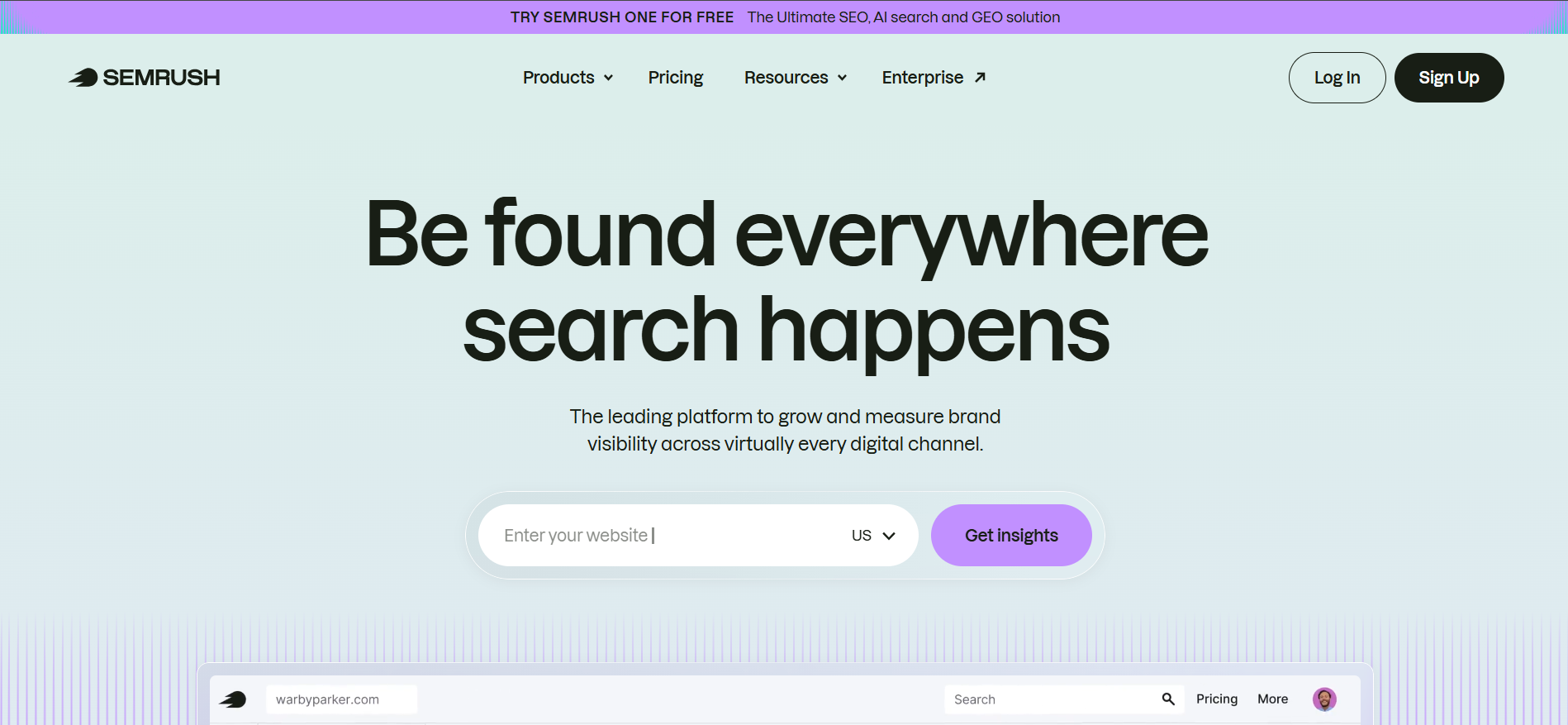1568x725 pixels.
Task: Click the Semrush flame logo in header
Action: click(x=83, y=78)
